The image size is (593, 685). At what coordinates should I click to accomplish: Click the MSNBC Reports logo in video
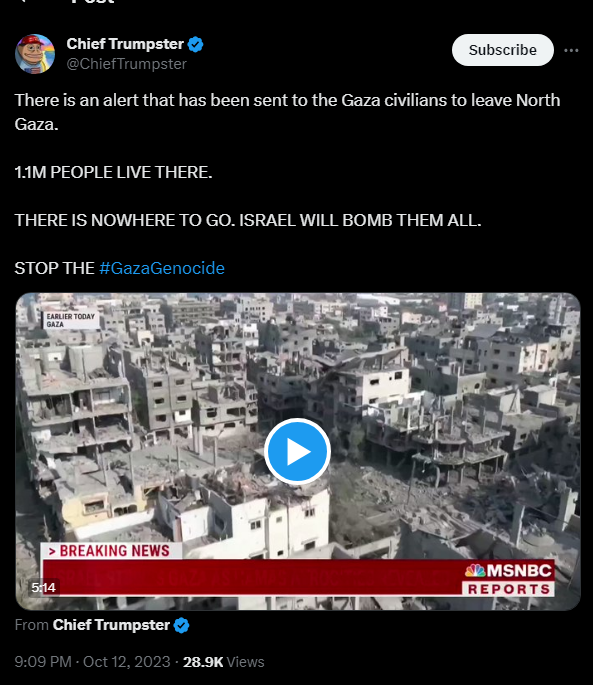(x=508, y=578)
